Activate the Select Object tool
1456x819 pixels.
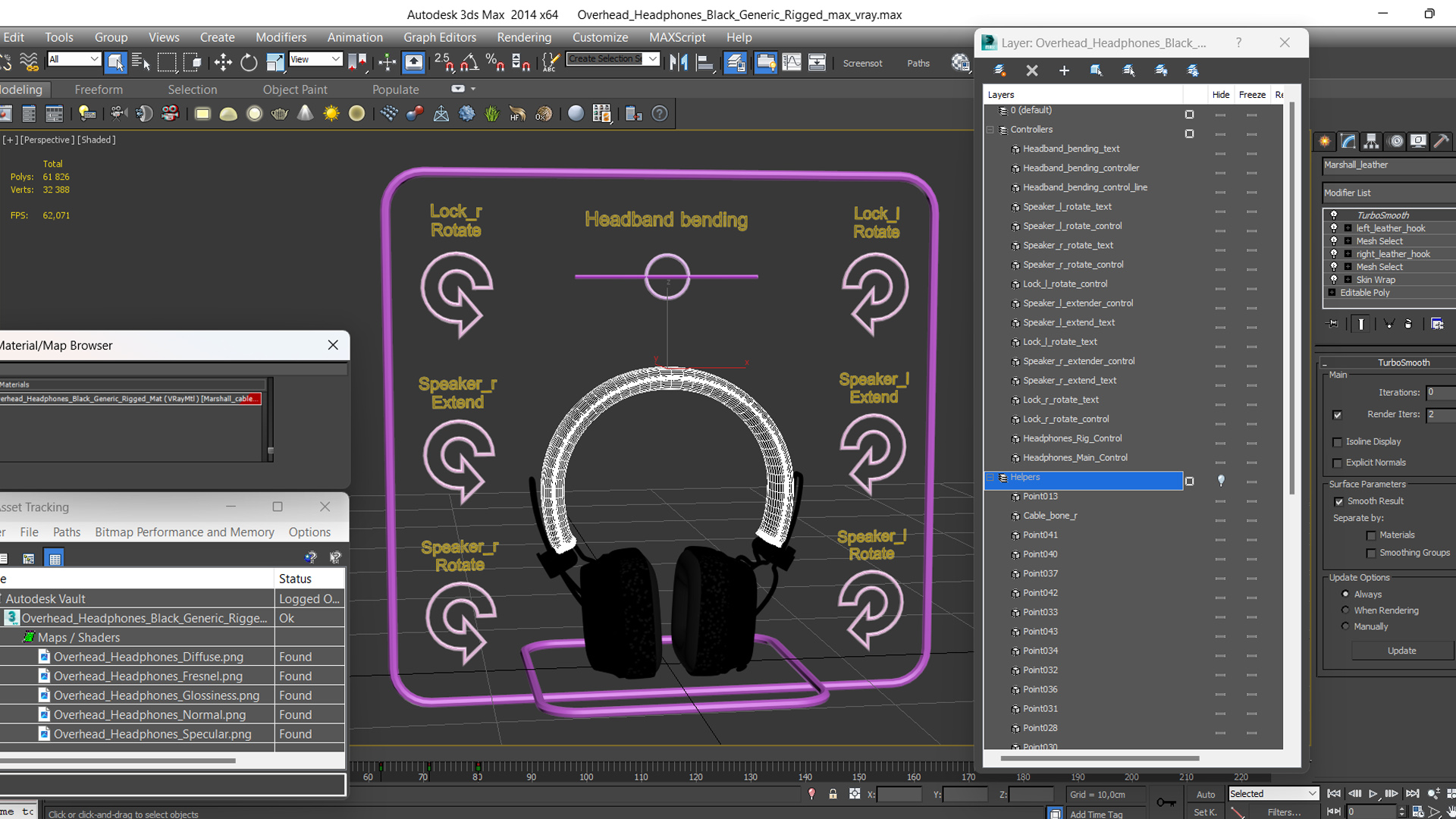115,62
